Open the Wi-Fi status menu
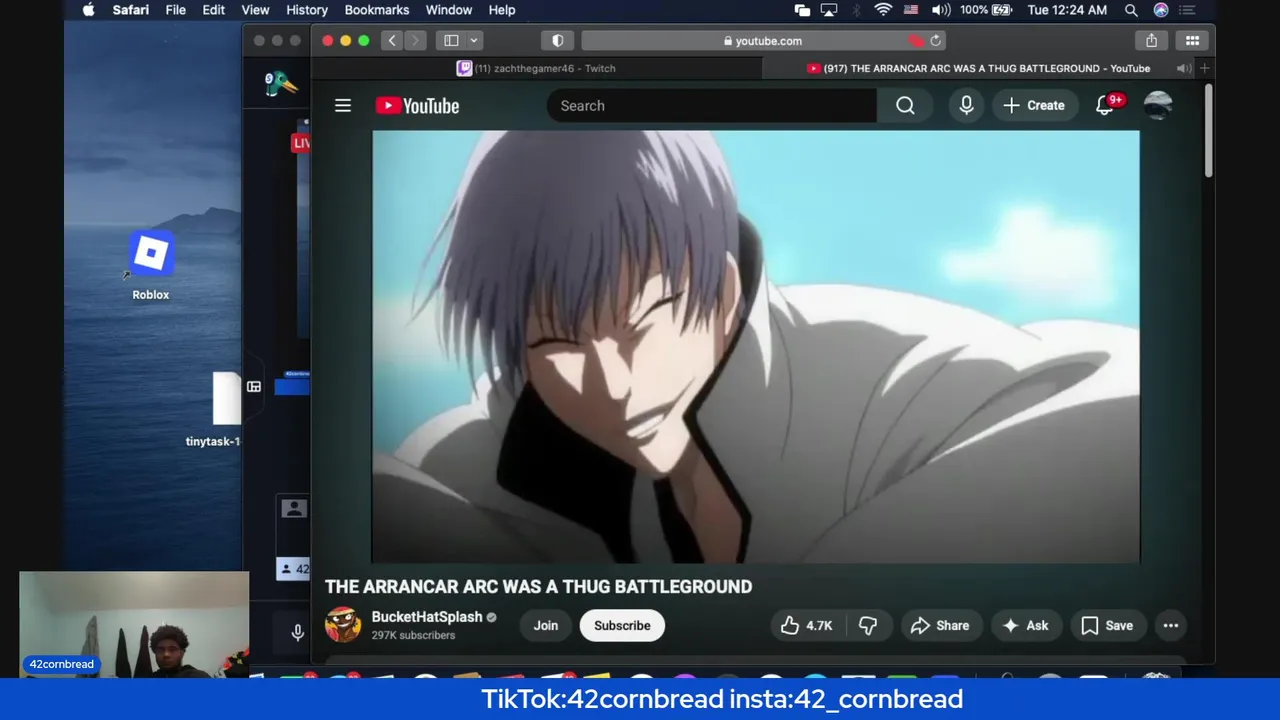The height and width of the screenshot is (720, 1280). click(x=883, y=10)
